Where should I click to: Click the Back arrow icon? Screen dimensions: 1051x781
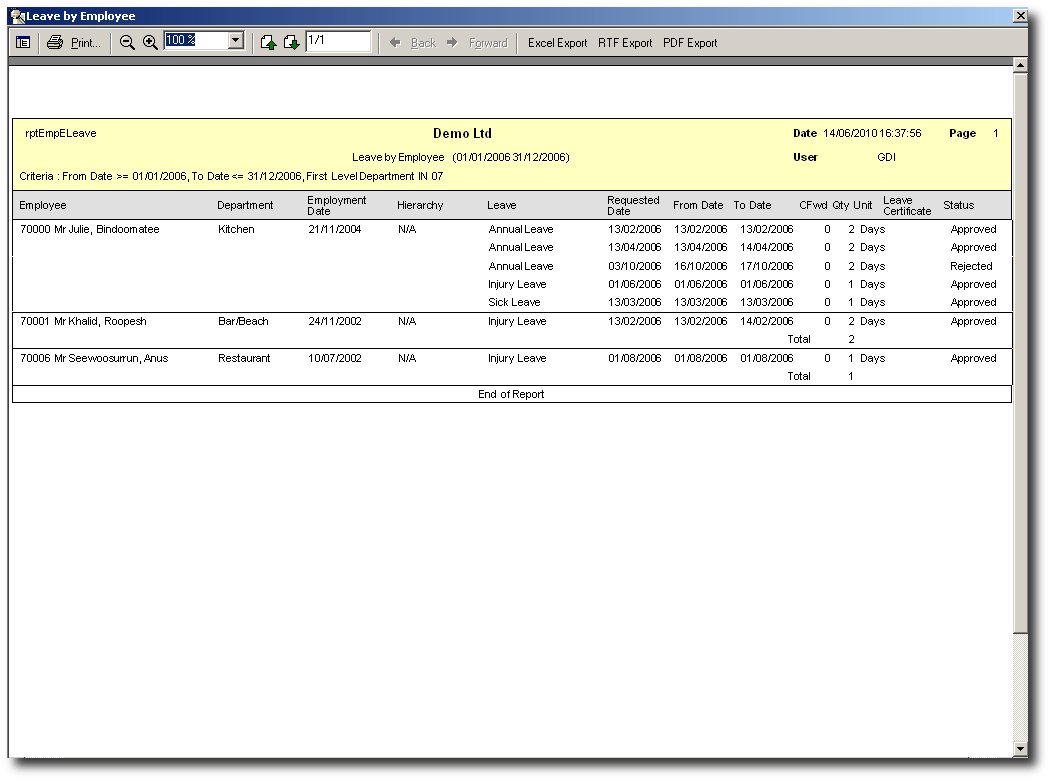point(395,43)
